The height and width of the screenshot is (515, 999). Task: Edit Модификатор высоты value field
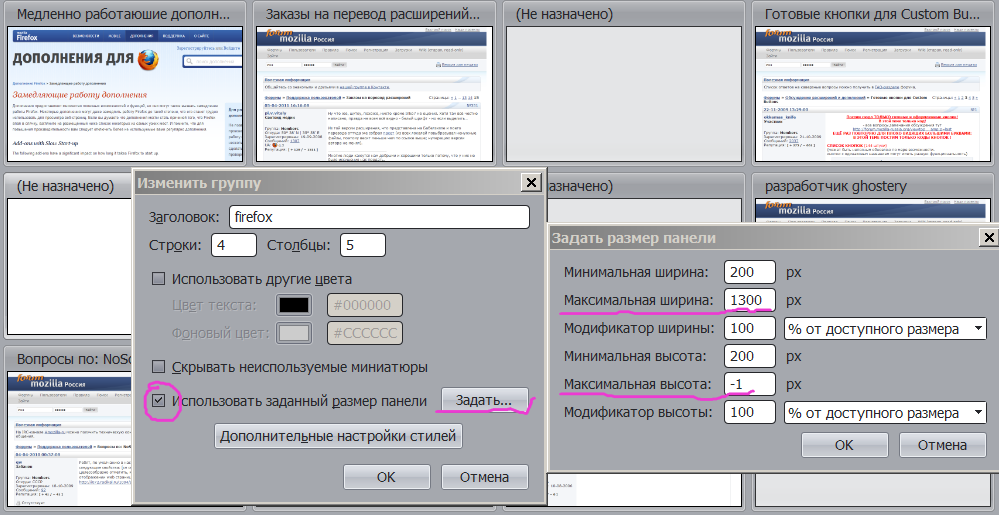(750, 412)
